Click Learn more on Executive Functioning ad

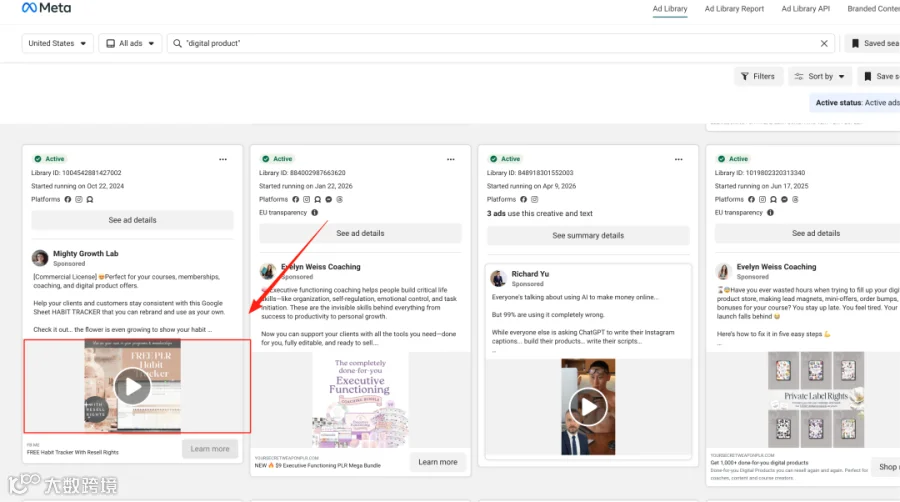pyautogui.click(x=437, y=462)
